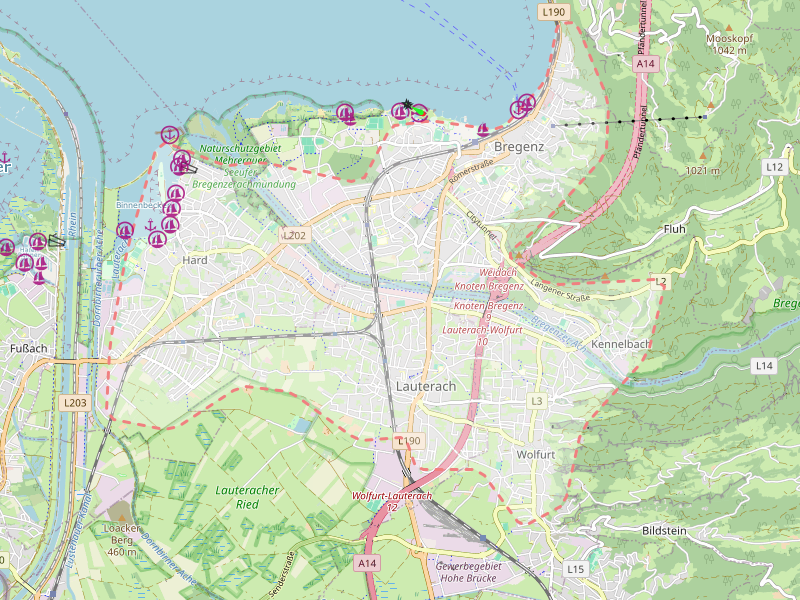Click the Bildstein village label
Screen dimensions: 800x600
(x=665, y=529)
